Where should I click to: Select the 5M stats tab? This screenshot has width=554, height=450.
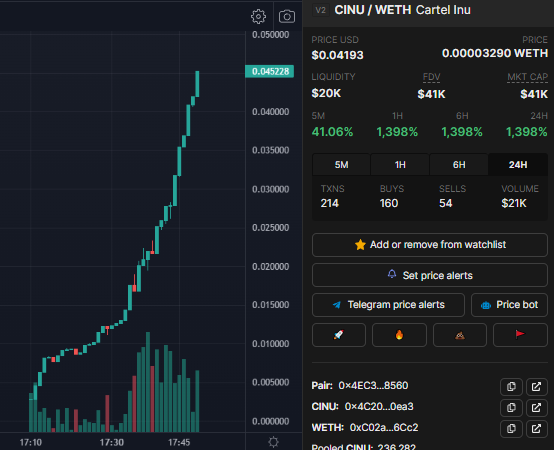tap(341, 165)
